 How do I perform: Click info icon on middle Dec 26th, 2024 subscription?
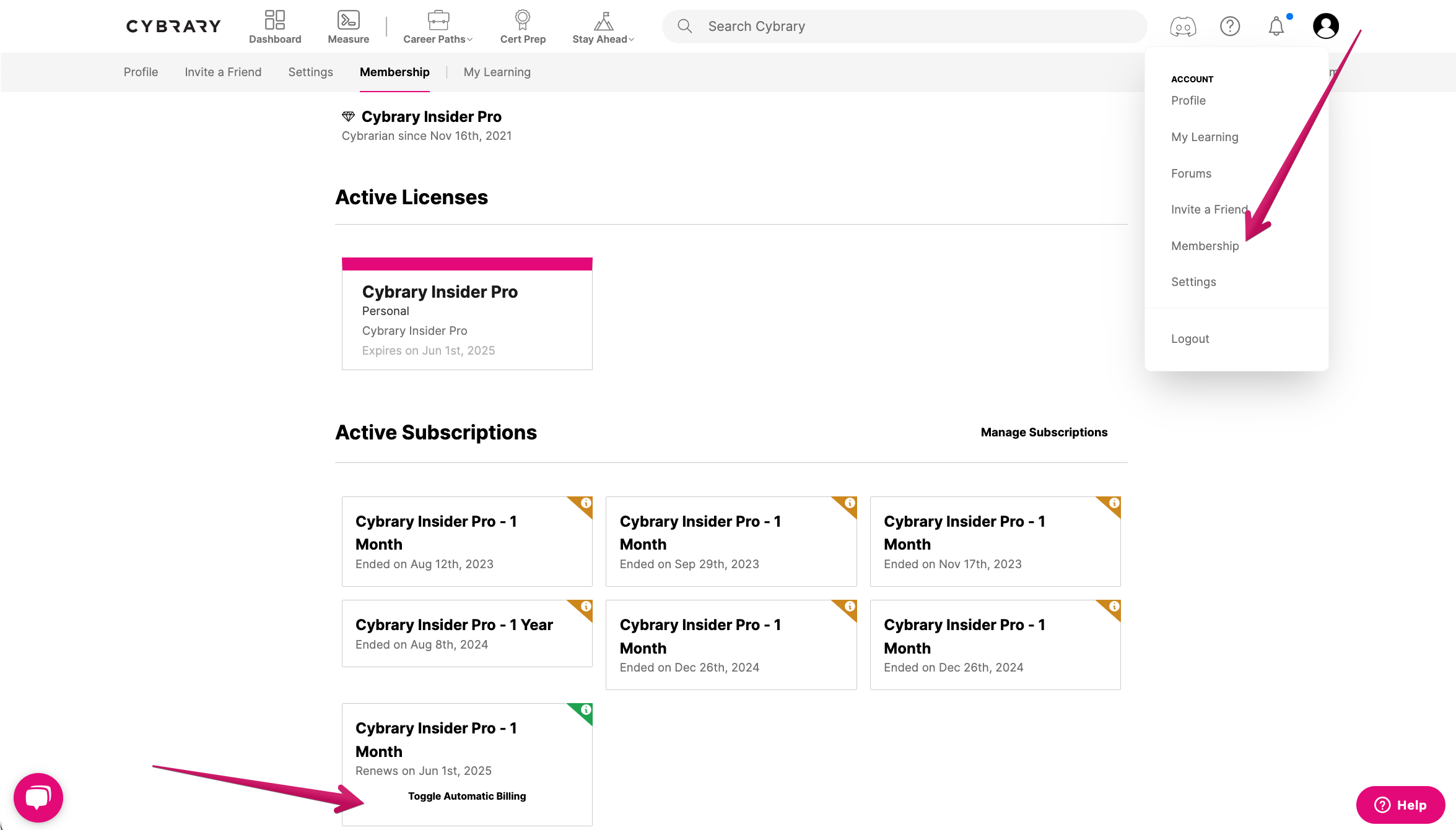click(x=850, y=607)
